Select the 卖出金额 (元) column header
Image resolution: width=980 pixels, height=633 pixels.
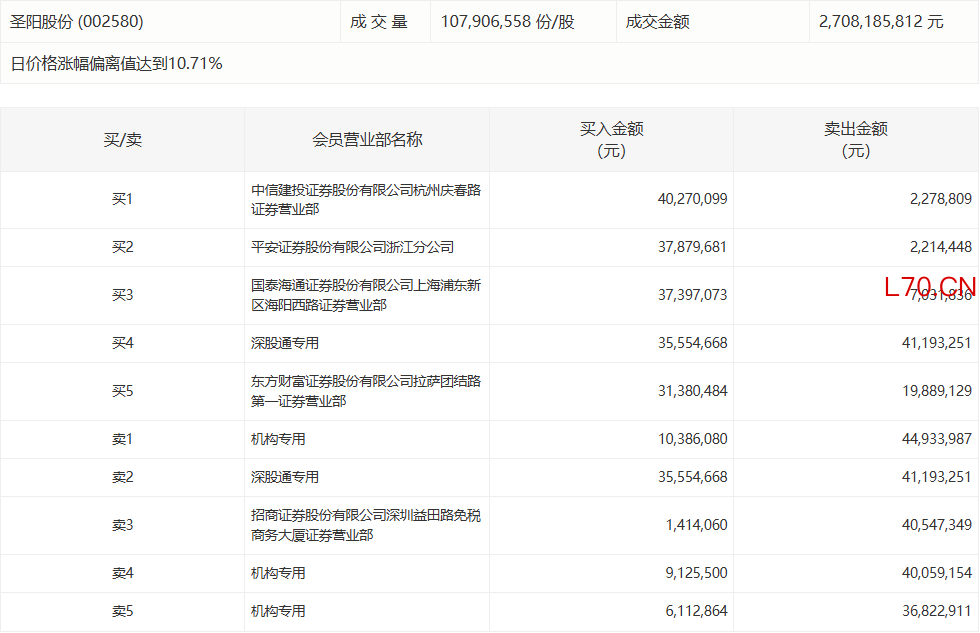coord(855,140)
